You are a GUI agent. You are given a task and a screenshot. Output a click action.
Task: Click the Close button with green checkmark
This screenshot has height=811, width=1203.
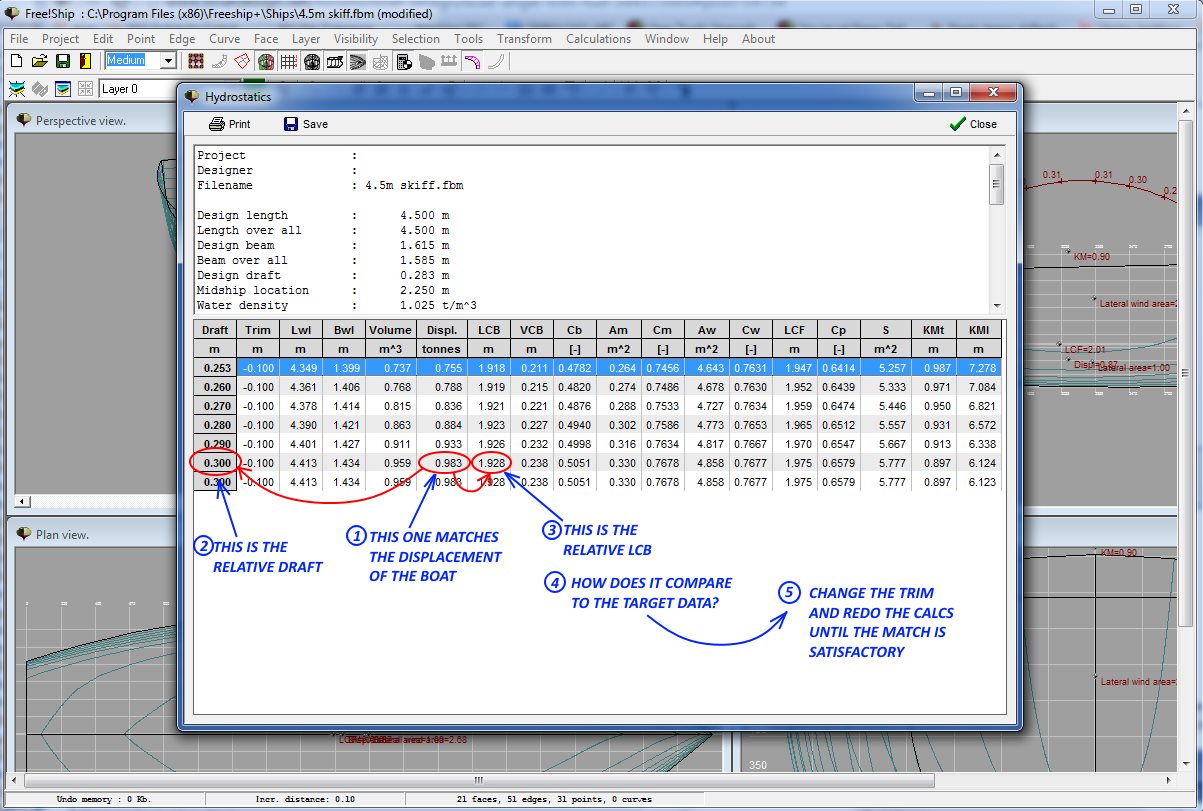click(x=972, y=124)
